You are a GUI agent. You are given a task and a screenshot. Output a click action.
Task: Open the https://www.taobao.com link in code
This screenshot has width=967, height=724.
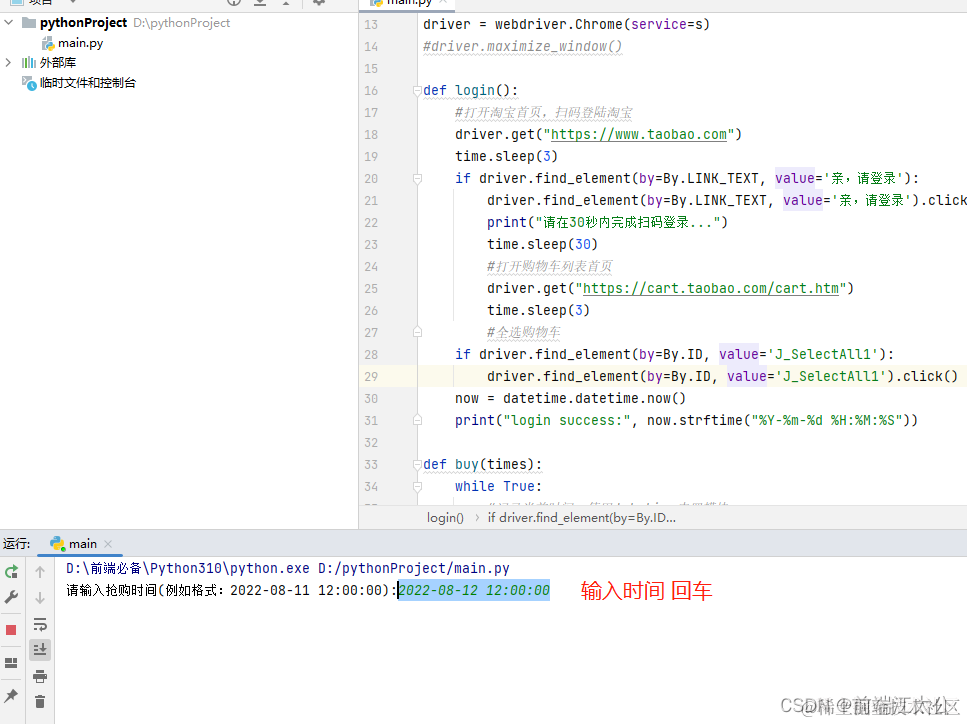point(638,134)
